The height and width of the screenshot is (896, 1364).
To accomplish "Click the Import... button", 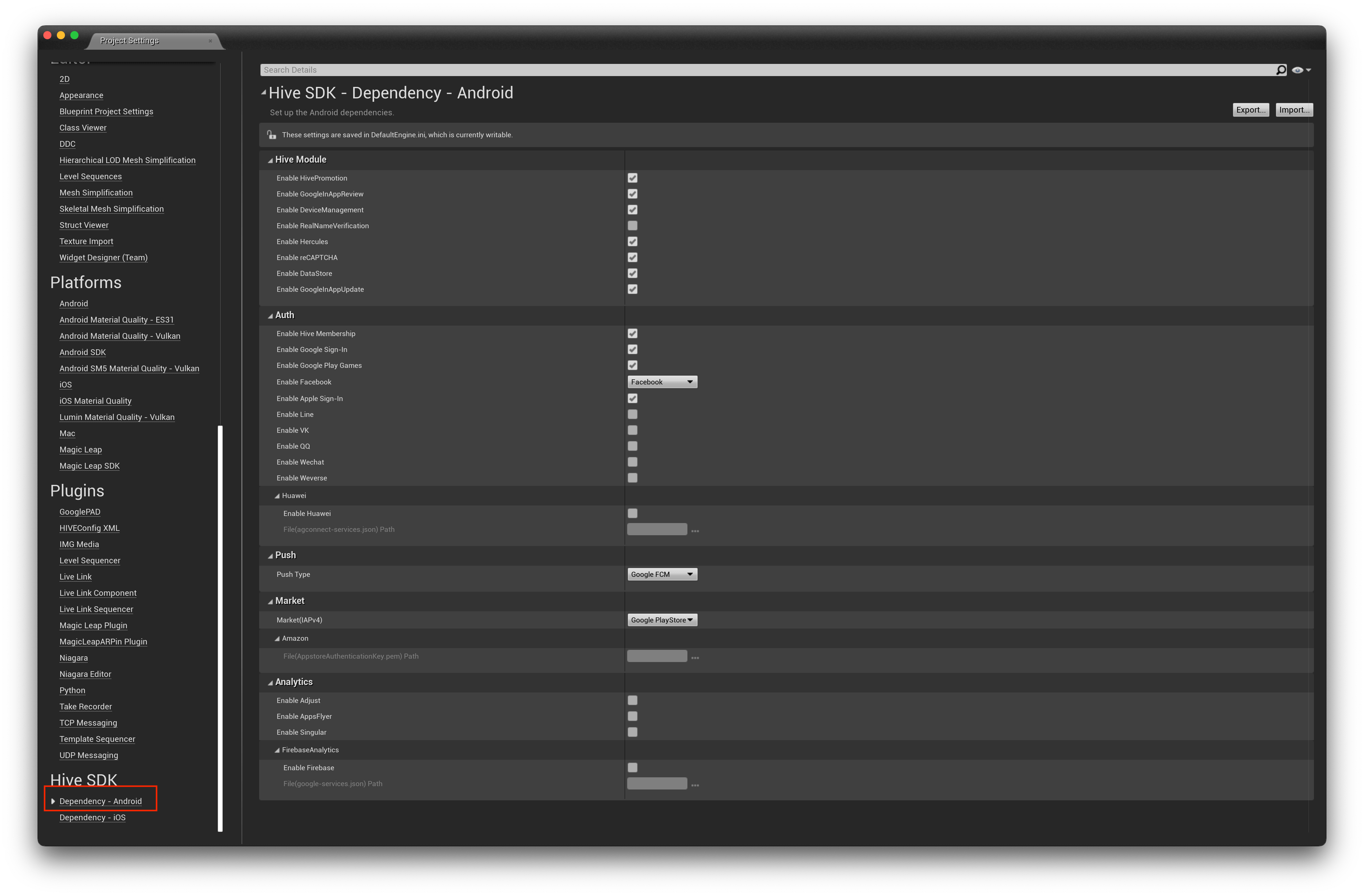I will click(x=1294, y=110).
